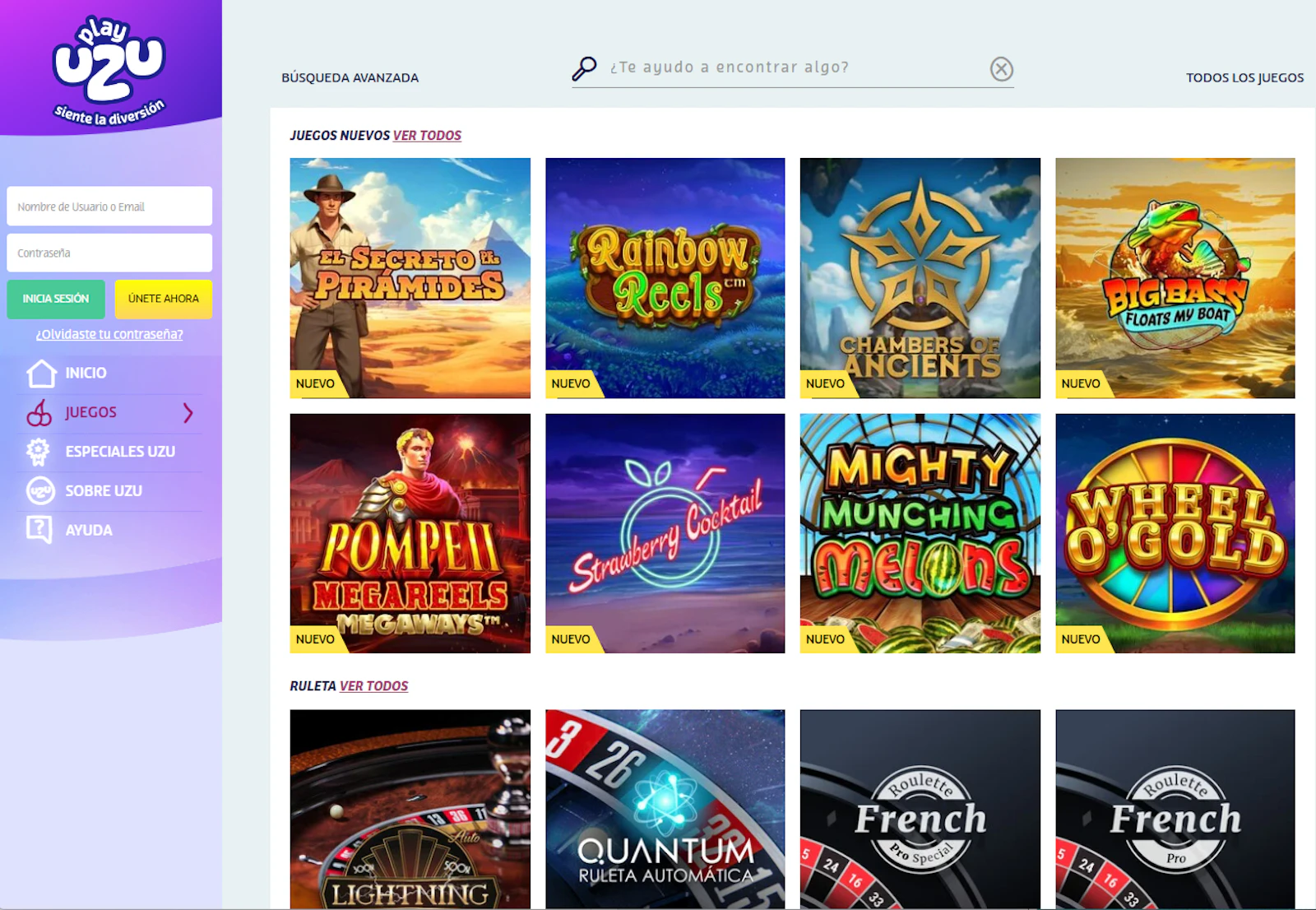Click the question mark icon beside Ayuda
Viewport: 1316px width, 910px height.
[39, 530]
